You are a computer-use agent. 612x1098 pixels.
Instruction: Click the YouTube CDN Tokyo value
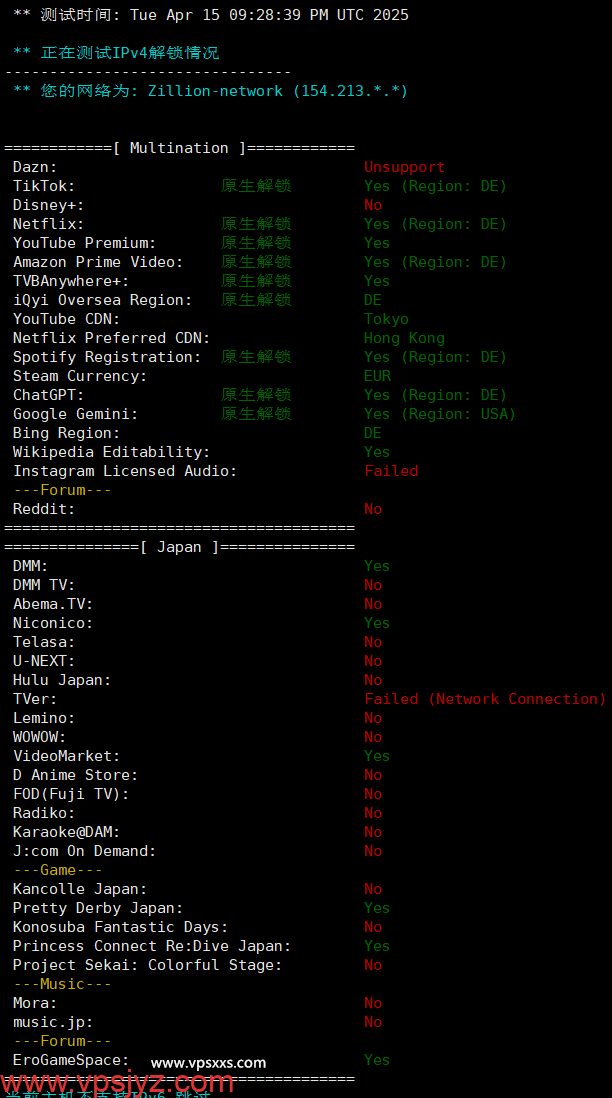tap(386, 319)
